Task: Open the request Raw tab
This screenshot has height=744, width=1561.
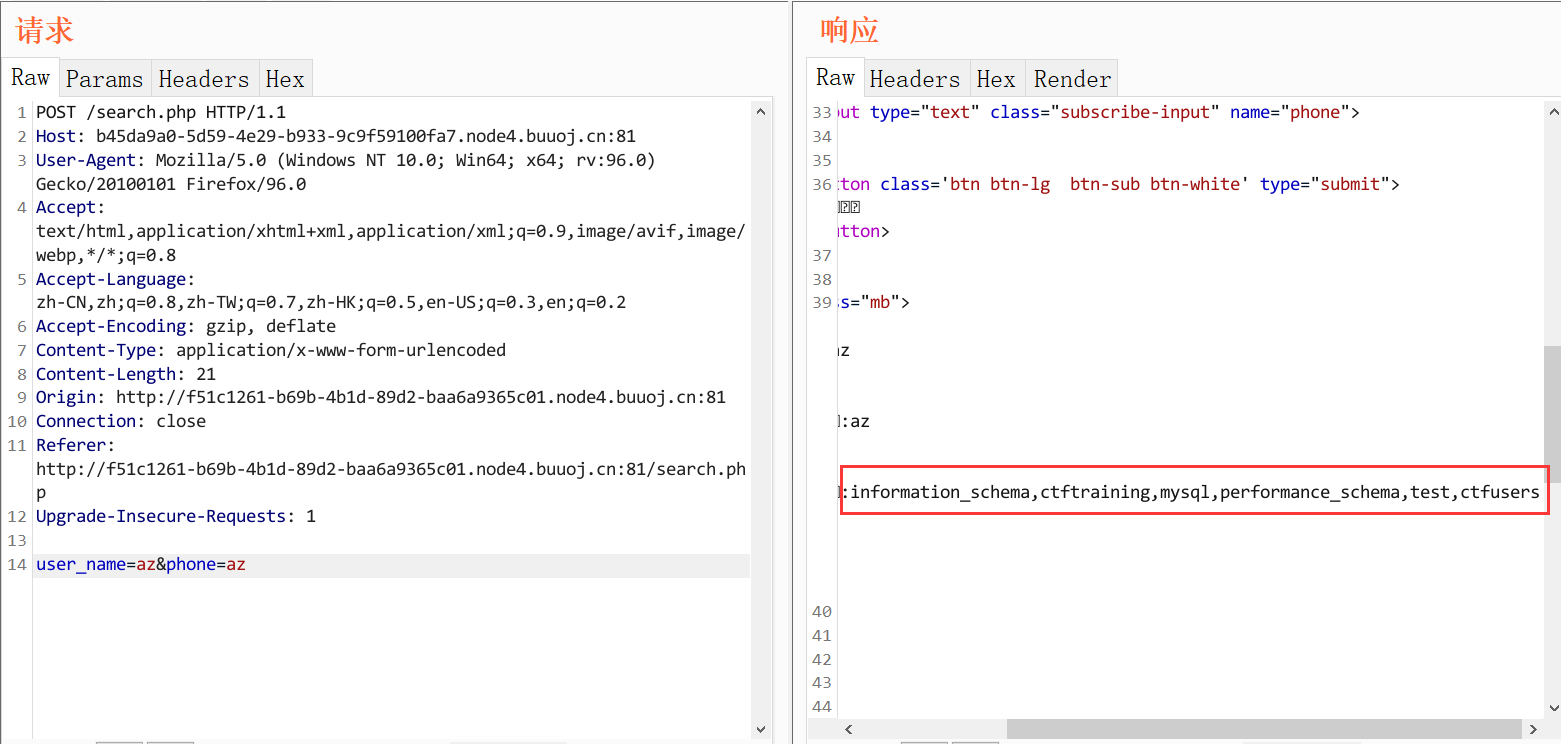Action: click(x=31, y=78)
